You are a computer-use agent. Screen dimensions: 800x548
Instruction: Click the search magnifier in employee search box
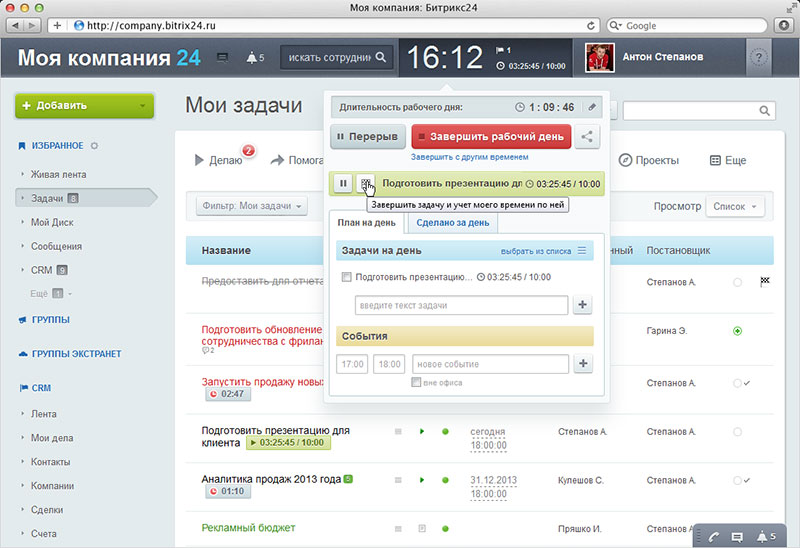click(381, 57)
